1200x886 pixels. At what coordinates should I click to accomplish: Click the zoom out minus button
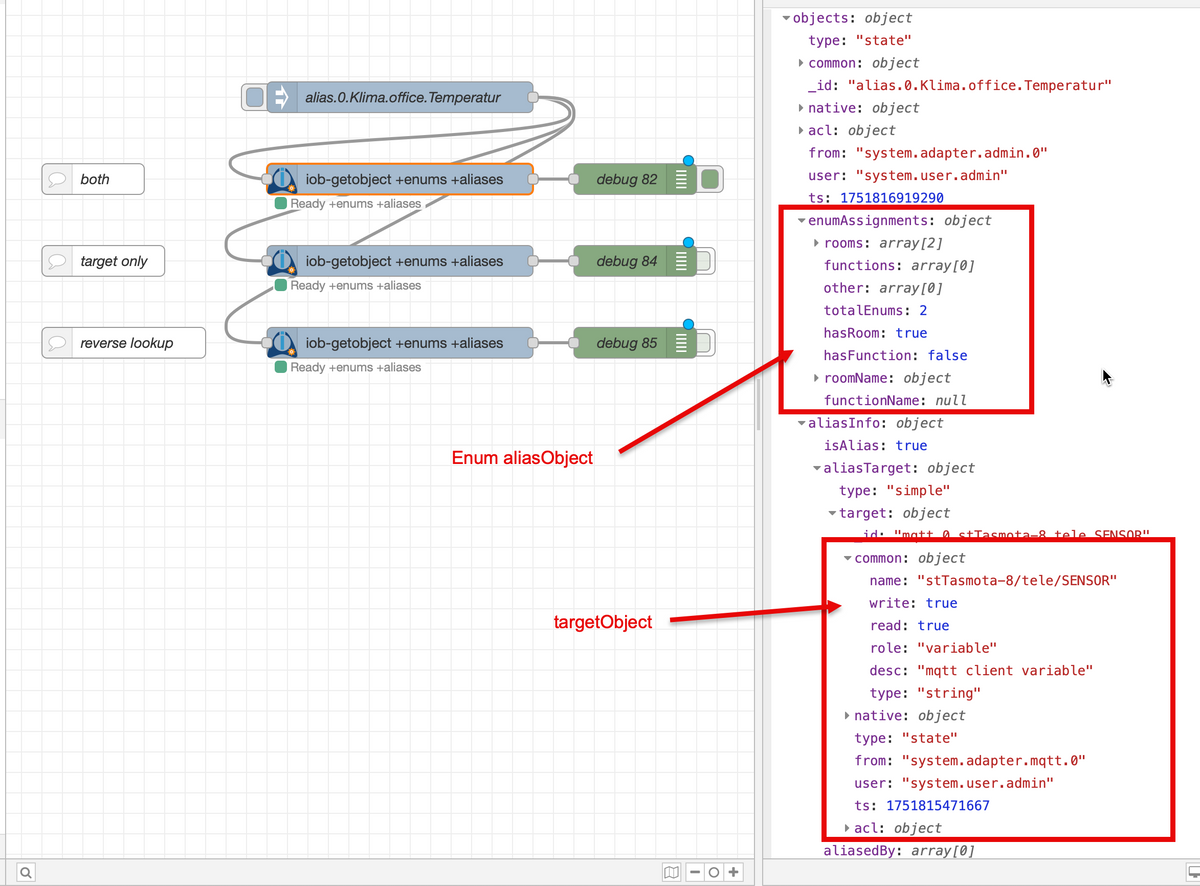694,872
